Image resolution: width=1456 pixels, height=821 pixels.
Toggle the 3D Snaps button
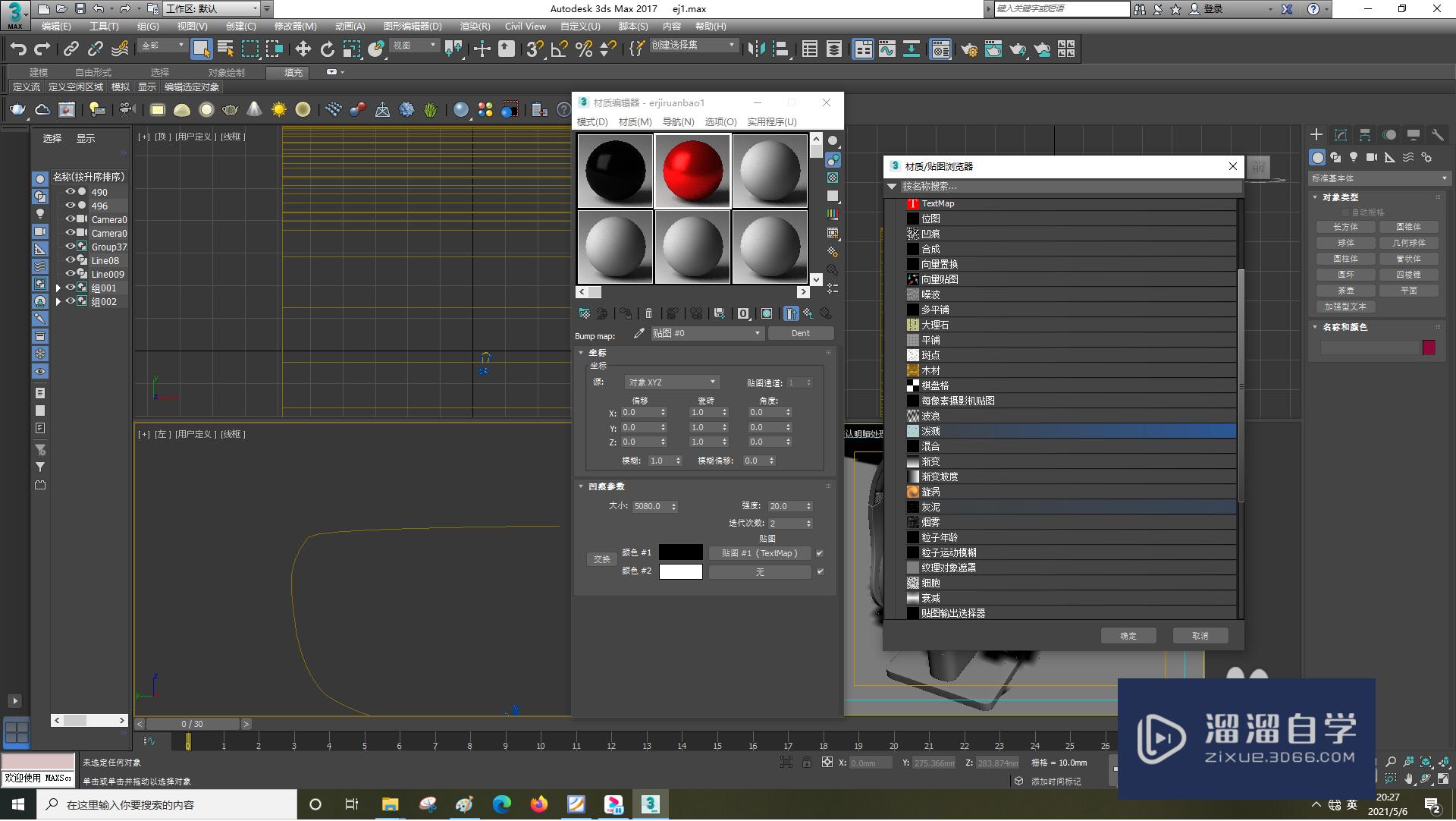click(x=535, y=49)
